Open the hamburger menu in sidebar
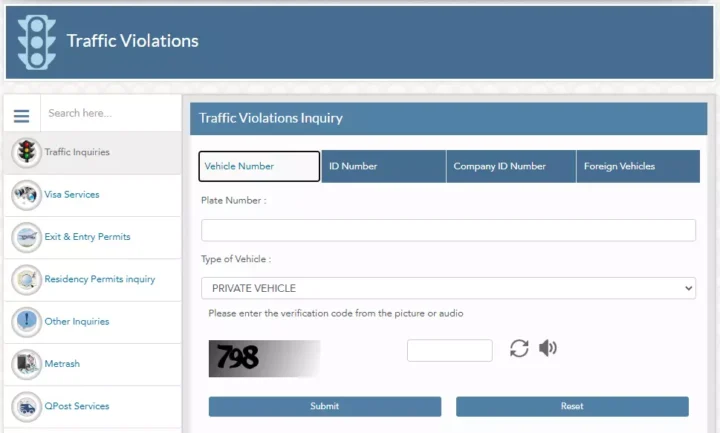Screen dimensions: 720x433 (22, 116)
